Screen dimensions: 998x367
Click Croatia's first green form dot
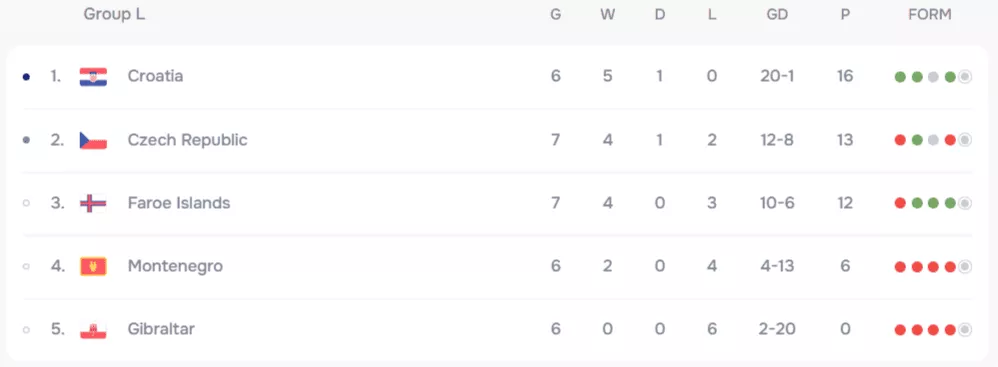(900, 77)
